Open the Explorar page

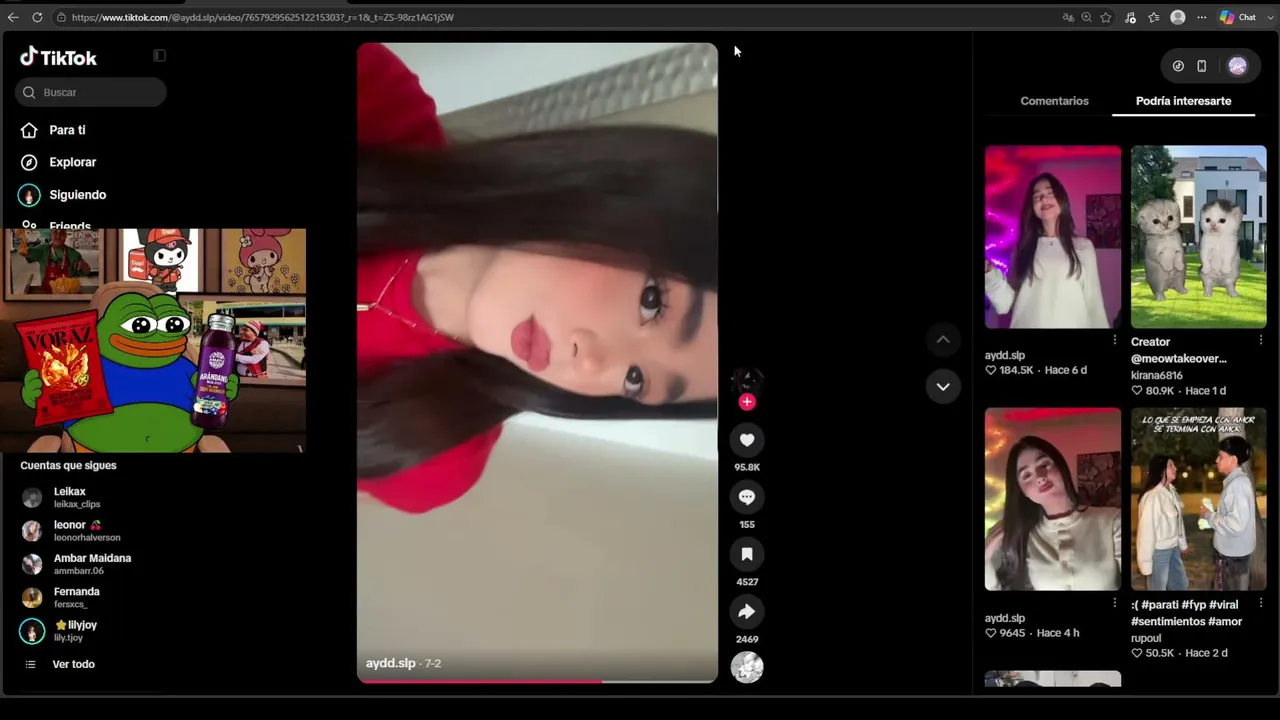[x=72, y=162]
